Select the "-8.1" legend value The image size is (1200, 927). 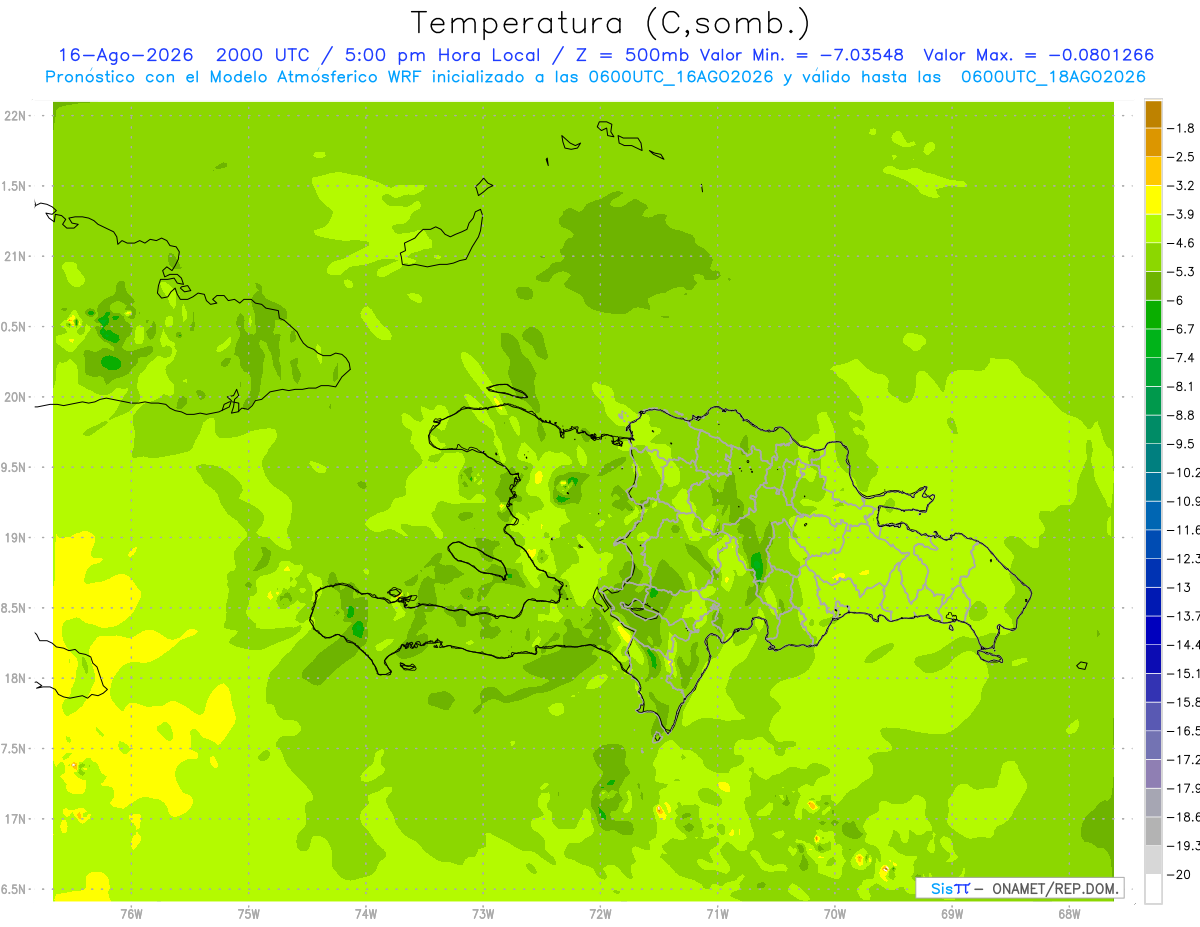point(1181,387)
